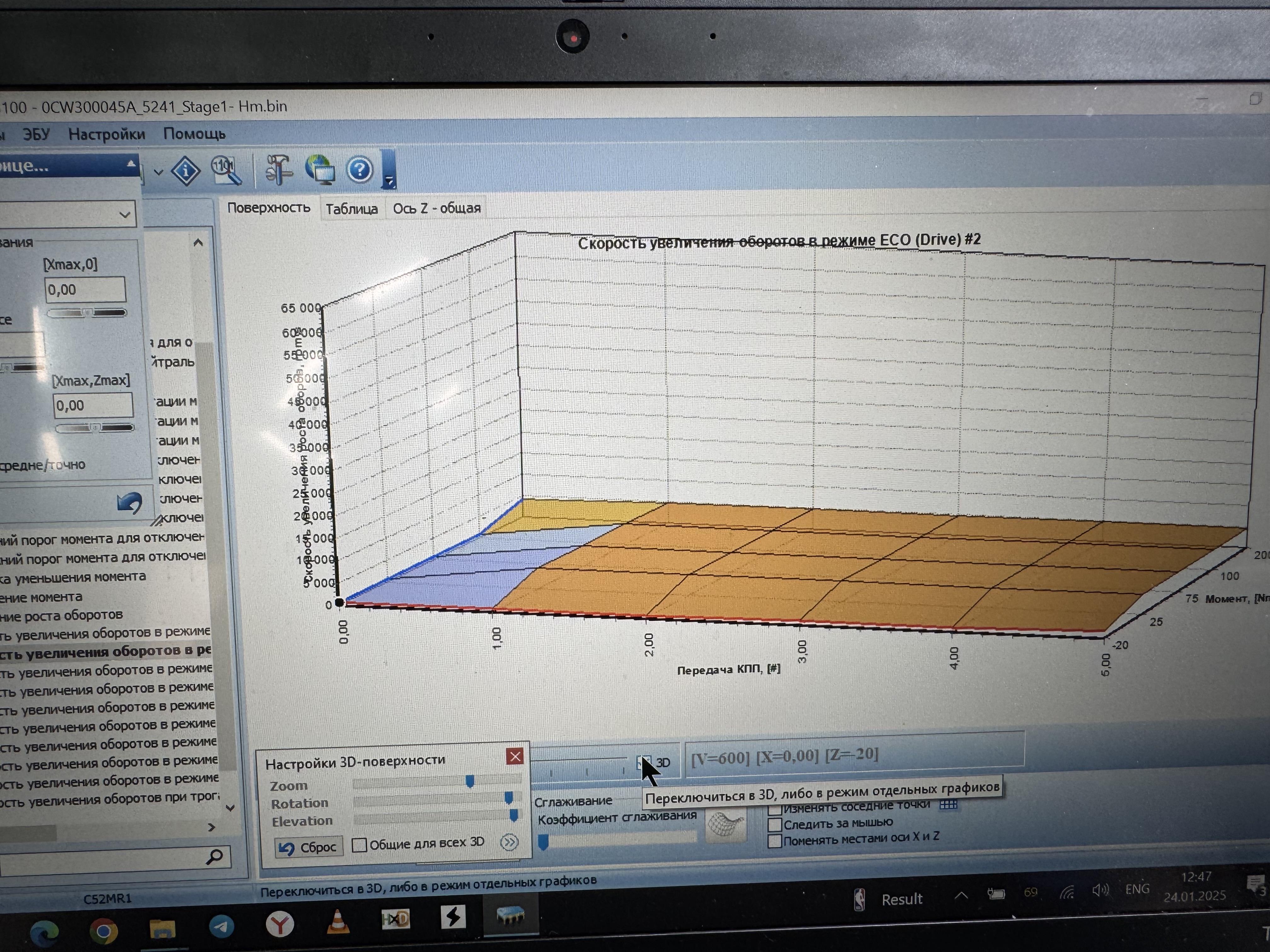The height and width of the screenshot is (952, 1270).
Task: Adjust the Zoom slider handle
Action: (x=470, y=781)
